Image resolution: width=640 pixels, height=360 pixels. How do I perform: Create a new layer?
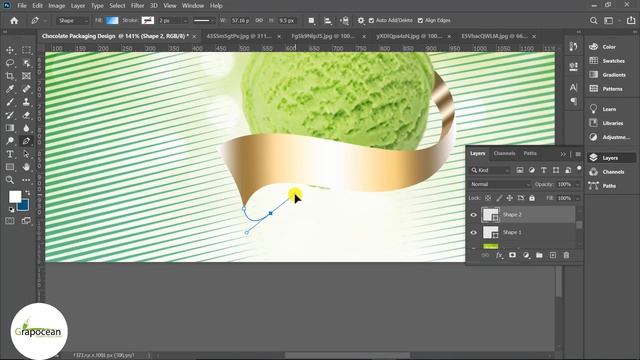tap(553, 255)
